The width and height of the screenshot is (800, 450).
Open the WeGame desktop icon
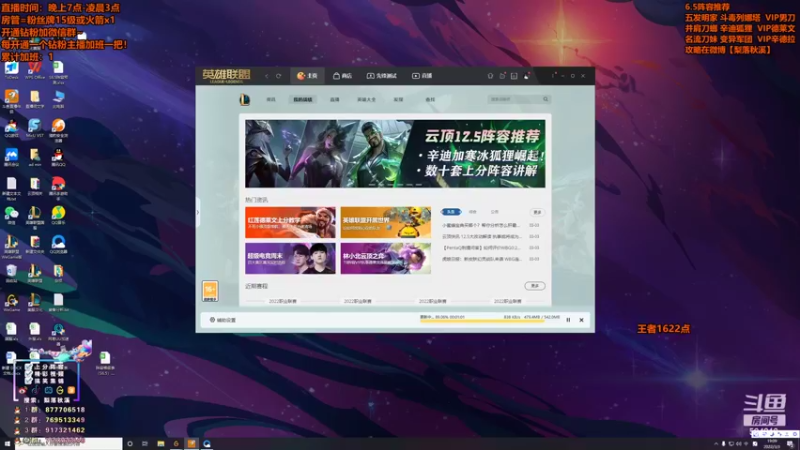click(11, 302)
